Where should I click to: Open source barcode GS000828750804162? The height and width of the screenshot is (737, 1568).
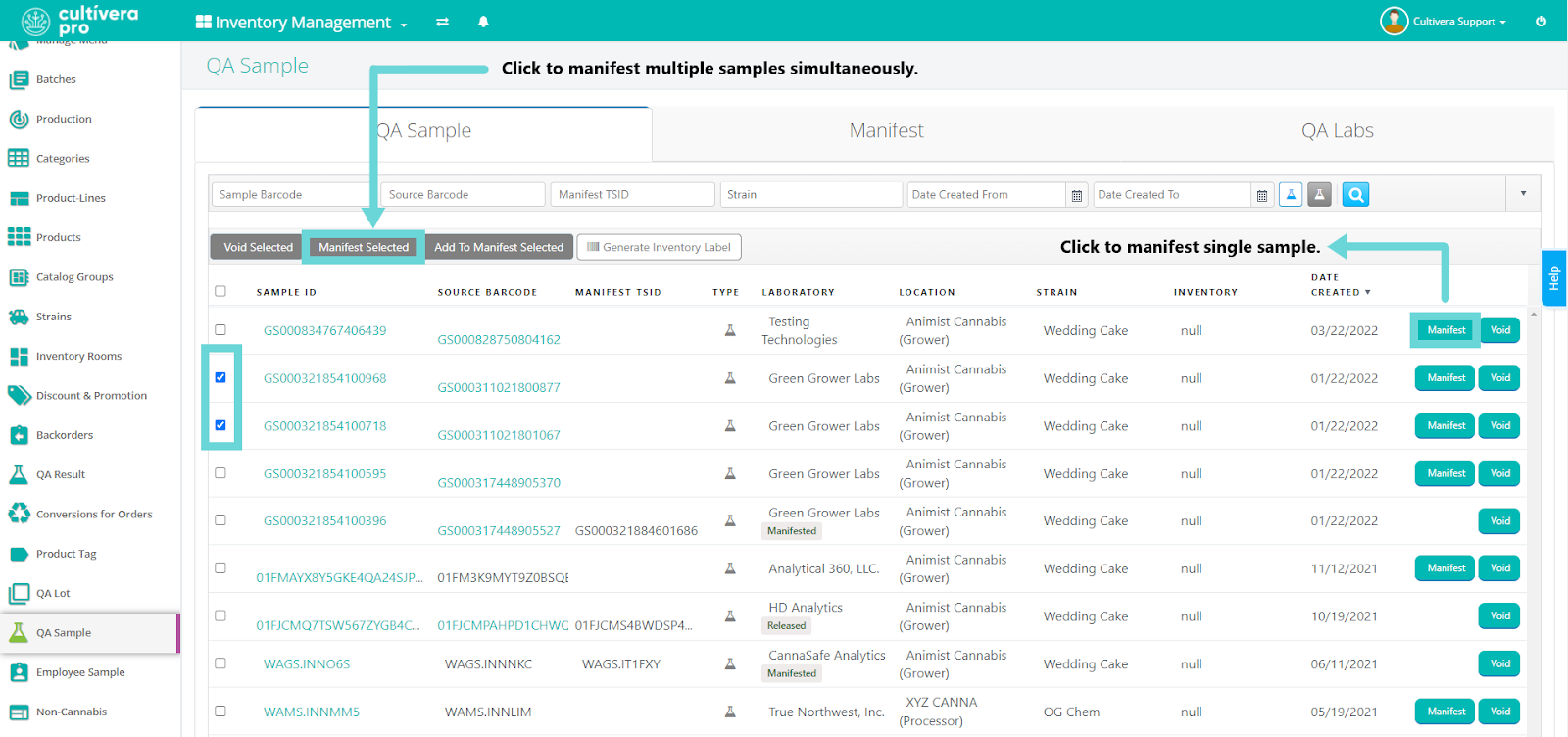click(499, 340)
